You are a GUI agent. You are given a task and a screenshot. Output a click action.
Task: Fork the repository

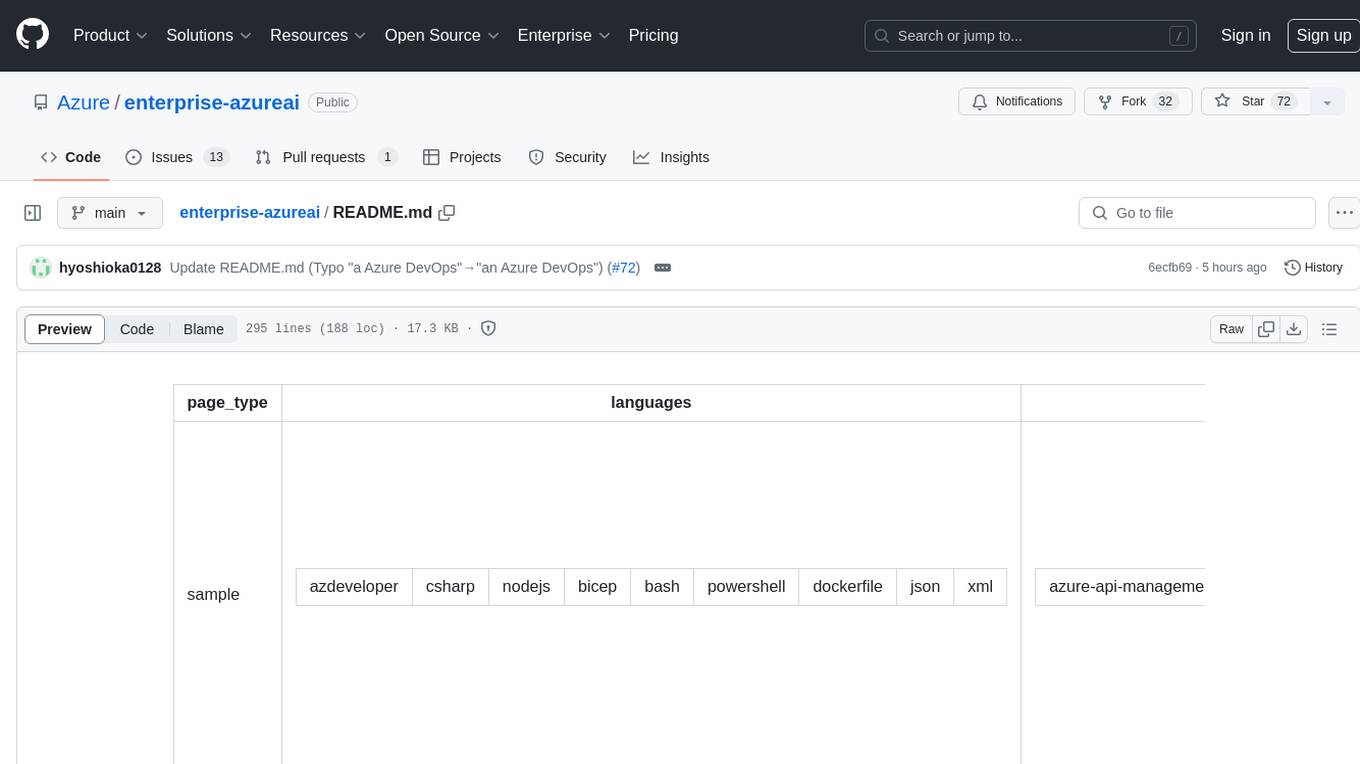click(1138, 102)
